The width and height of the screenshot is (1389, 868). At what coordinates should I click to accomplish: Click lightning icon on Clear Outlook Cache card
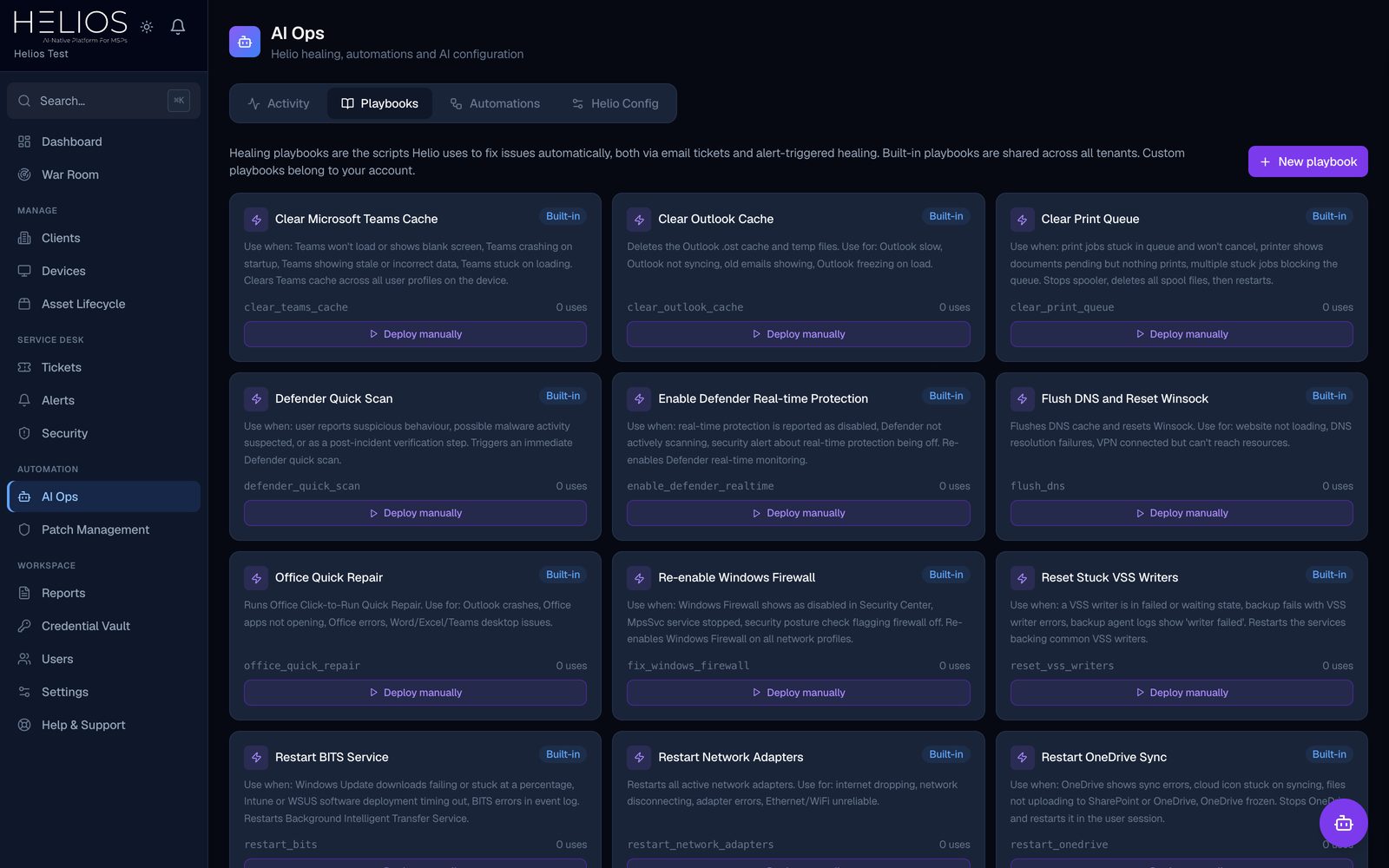(x=639, y=220)
